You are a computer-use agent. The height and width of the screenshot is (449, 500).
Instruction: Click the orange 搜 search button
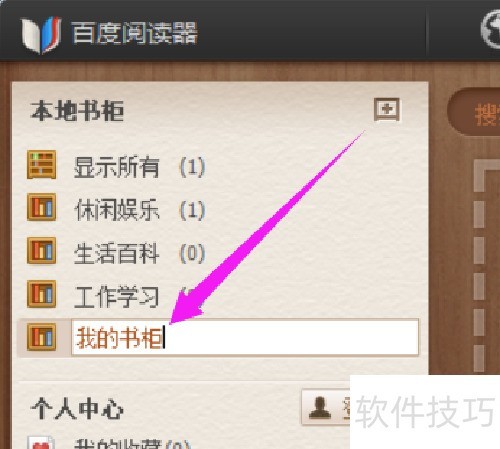coord(487,114)
